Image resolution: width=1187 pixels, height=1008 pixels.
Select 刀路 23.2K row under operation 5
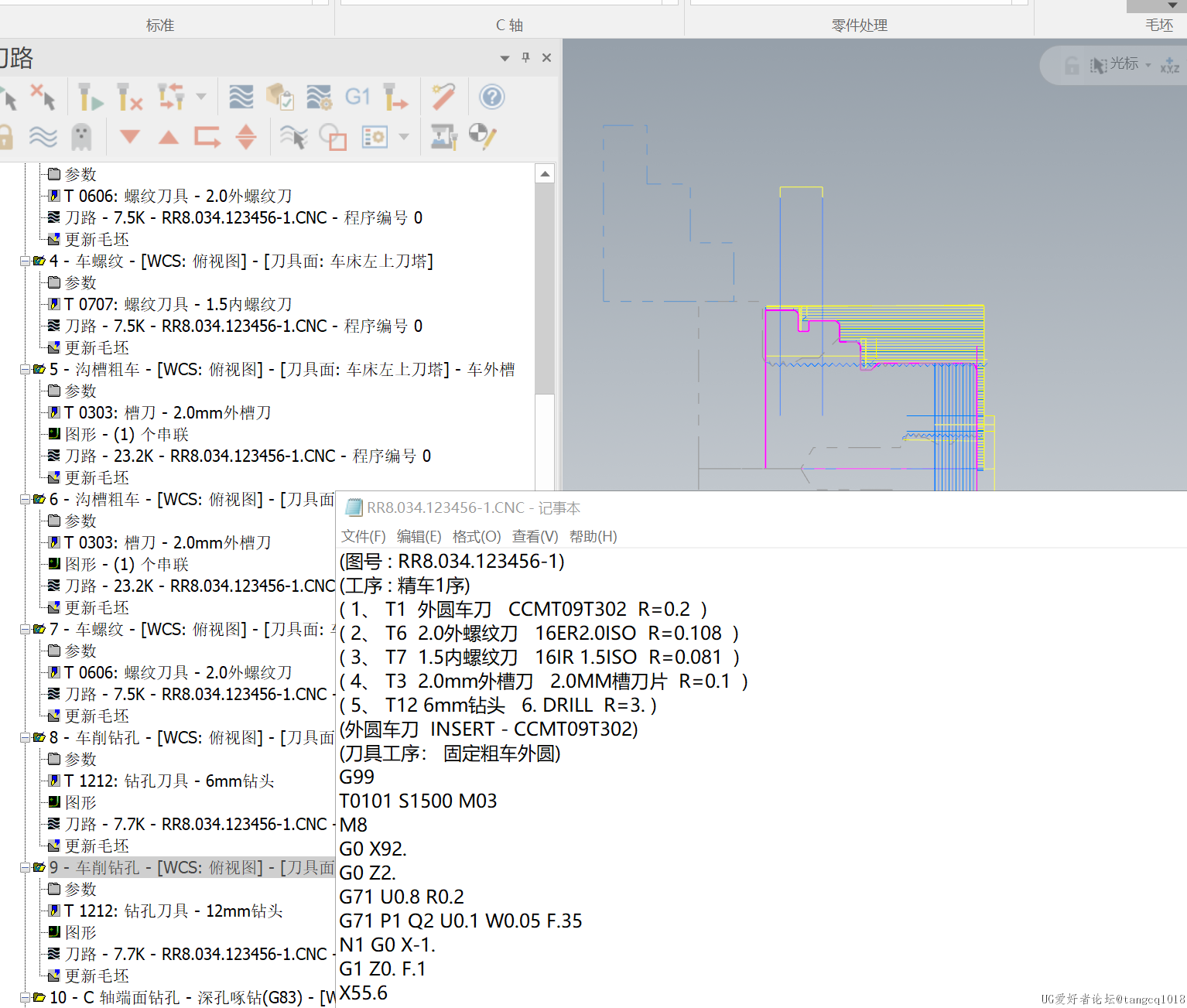click(x=240, y=456)
